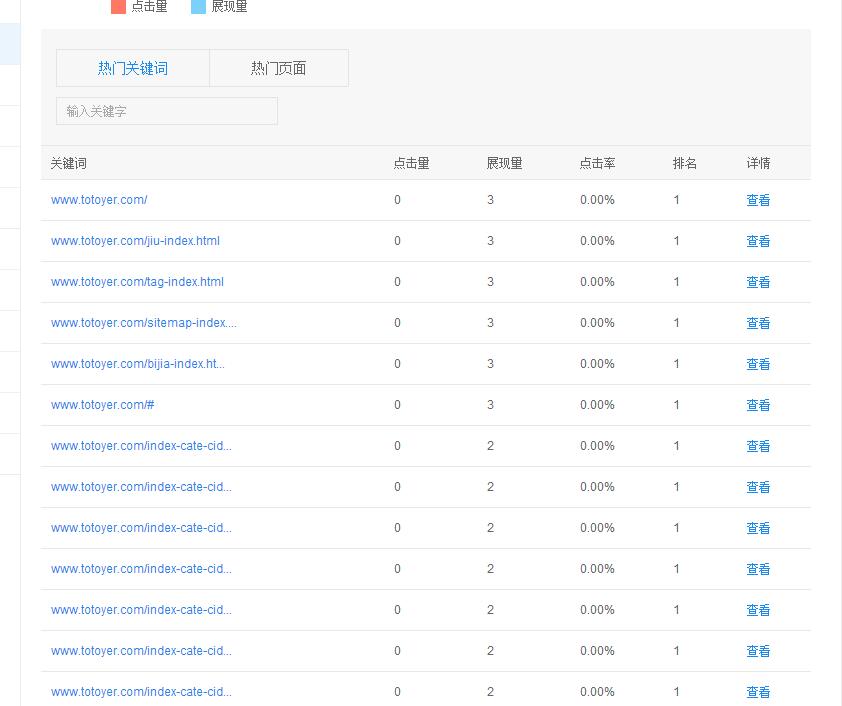Open the tag-index.html page link

pos(137,282)
